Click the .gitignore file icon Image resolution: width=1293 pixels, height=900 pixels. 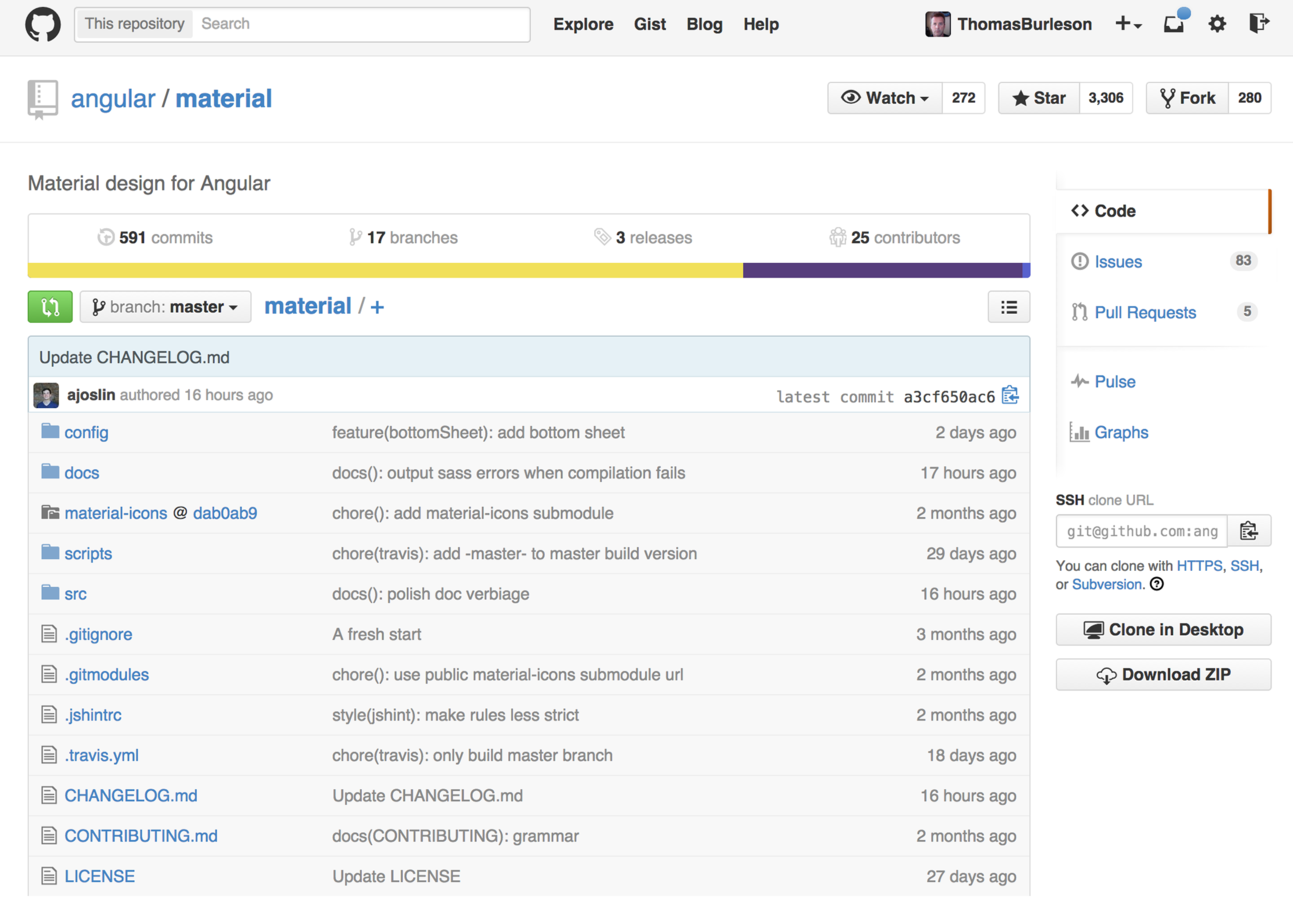click(x=49, y=634)
